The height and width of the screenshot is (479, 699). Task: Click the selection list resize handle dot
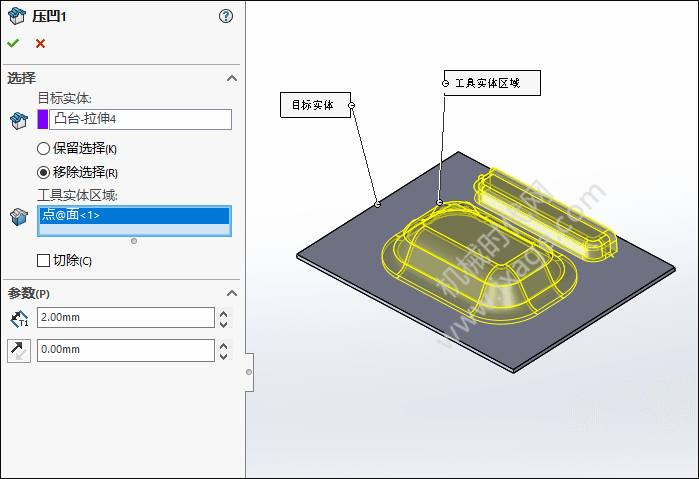pyautogui.click(x=134, y=241)
